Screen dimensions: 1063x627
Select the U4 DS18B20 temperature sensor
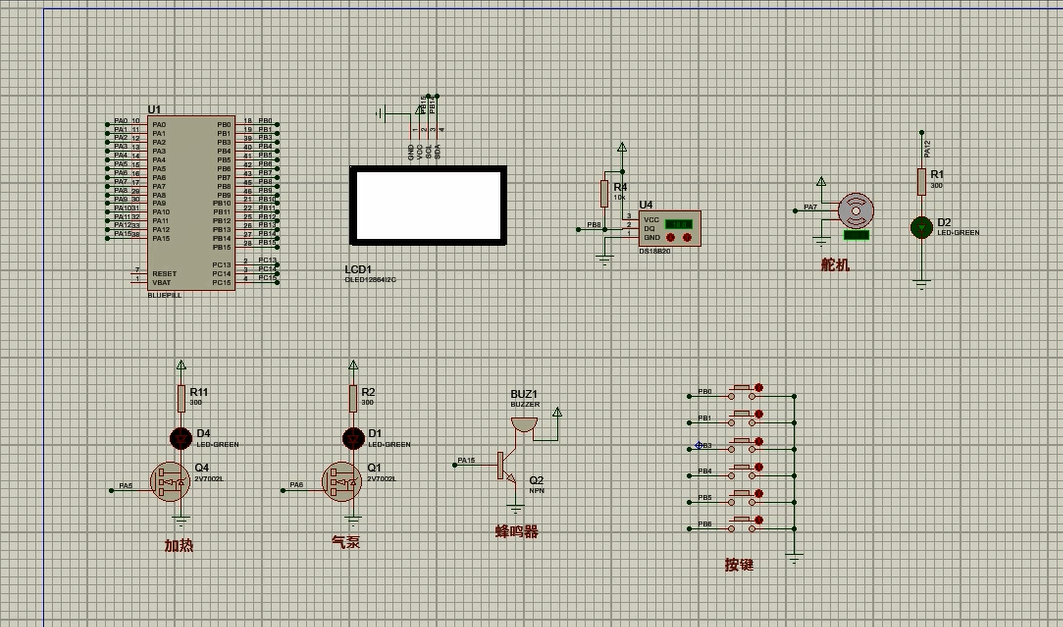669,229
